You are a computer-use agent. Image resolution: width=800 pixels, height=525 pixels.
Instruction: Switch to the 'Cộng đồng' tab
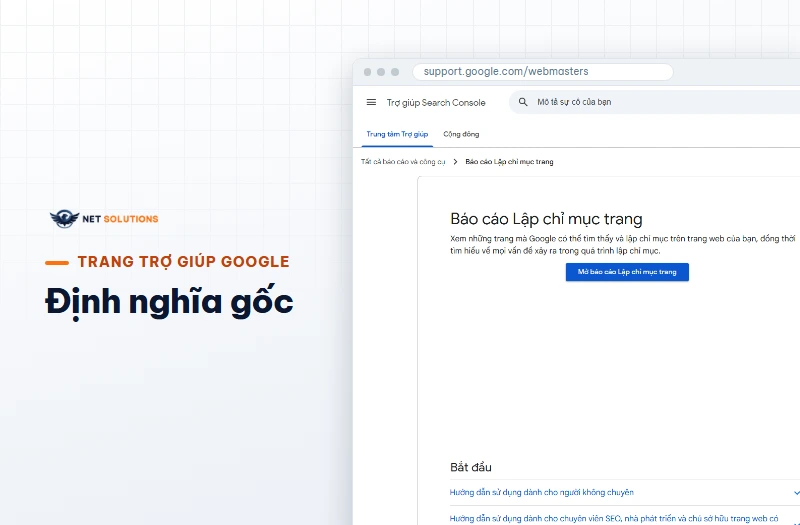click(x=461, y=134)
